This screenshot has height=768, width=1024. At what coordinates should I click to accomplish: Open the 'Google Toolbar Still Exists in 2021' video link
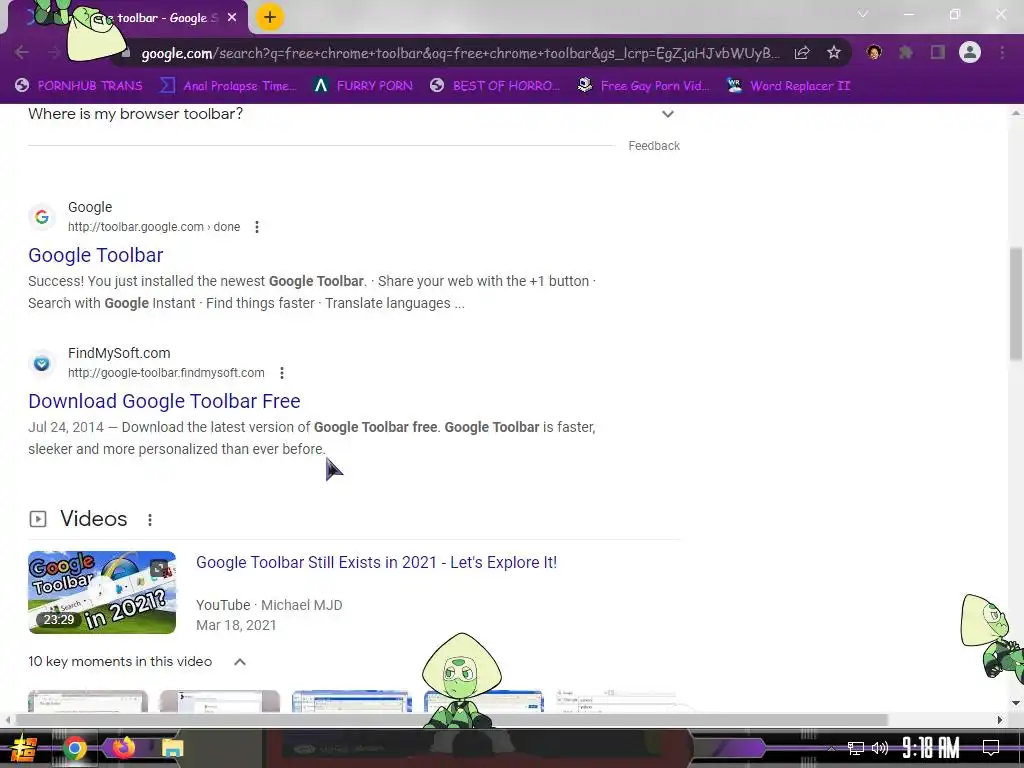click(376, 562)
